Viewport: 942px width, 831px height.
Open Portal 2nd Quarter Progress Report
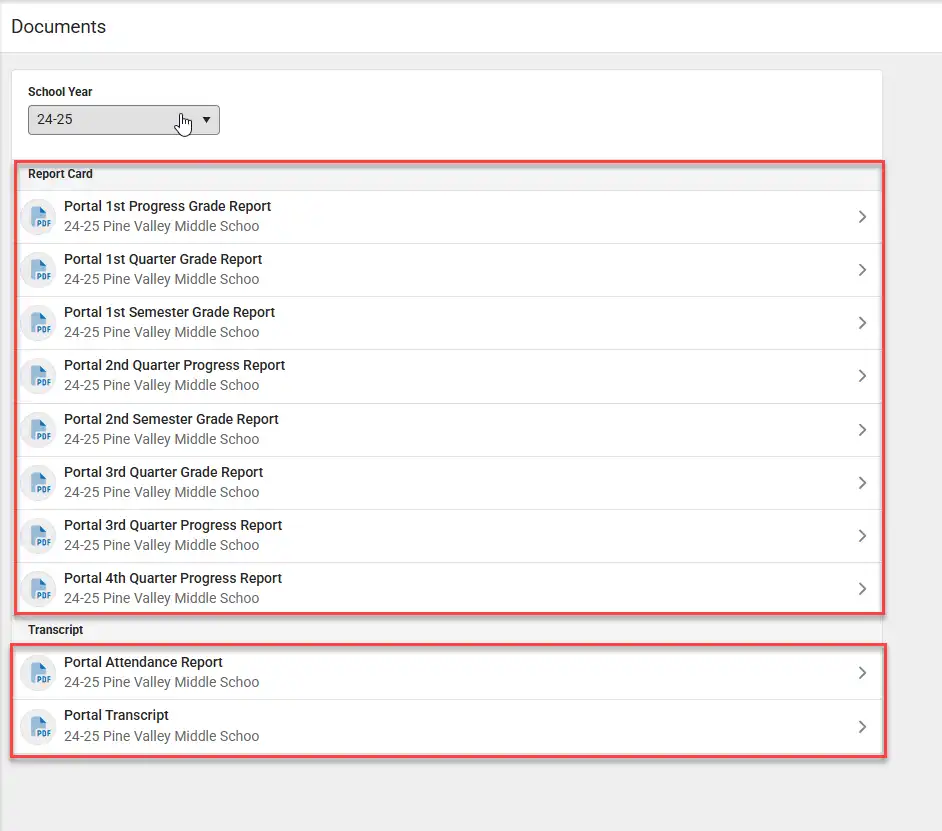pyautogui.click(x=449, y=376)
